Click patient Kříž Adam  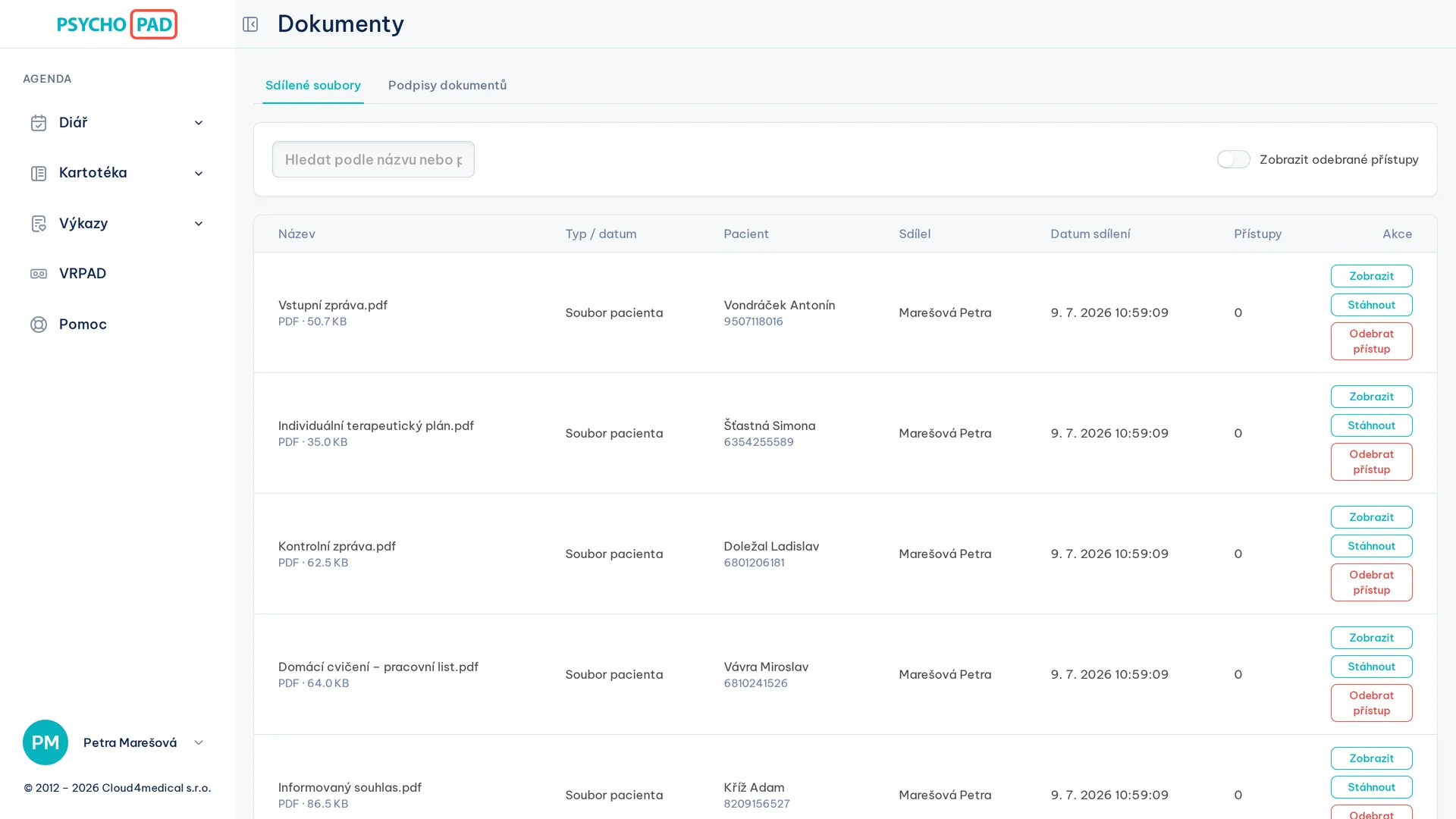click(754, 787)
